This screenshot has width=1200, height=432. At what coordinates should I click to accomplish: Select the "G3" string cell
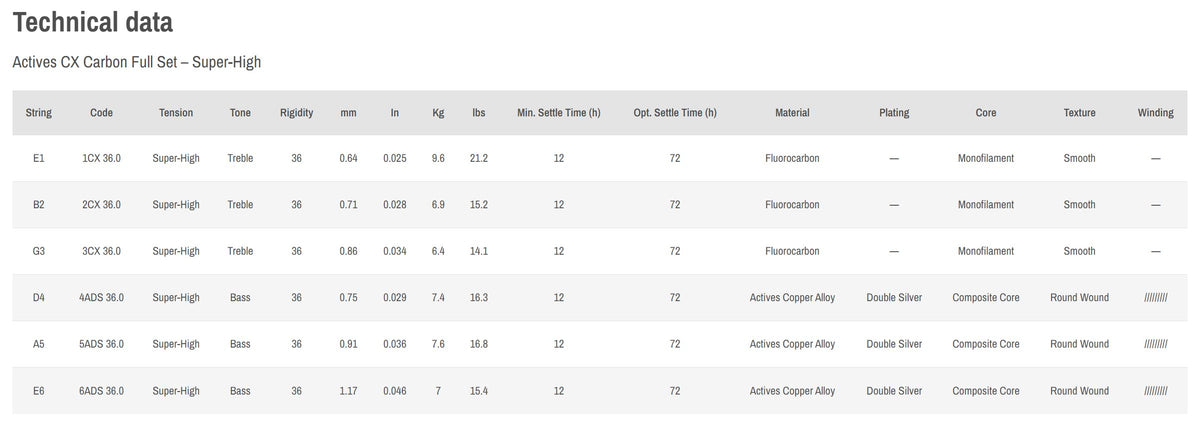tap(39, 251)
